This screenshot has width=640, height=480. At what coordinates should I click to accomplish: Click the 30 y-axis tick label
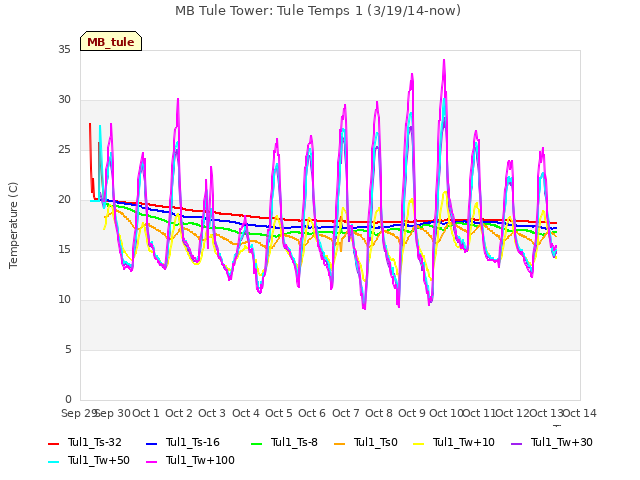(x=64, y=100)
